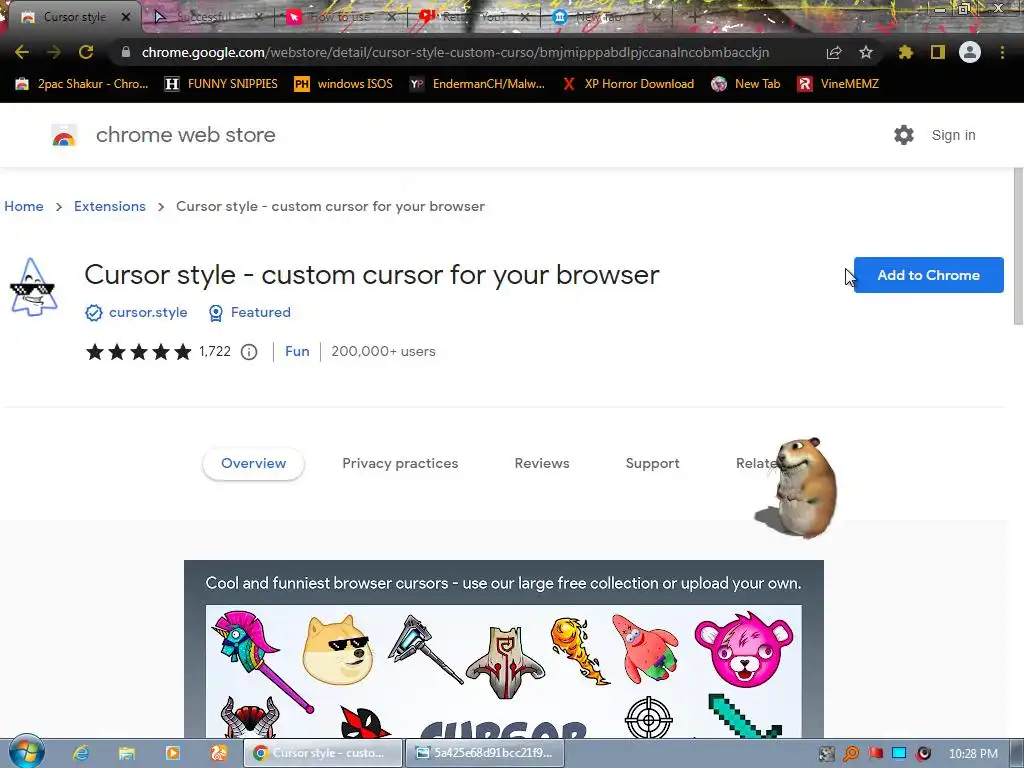Image resolution: width=1024 pixels, height=768 pixels.
Task: Click the orange UC Browser taskbar icon
Action: point(219,753)
